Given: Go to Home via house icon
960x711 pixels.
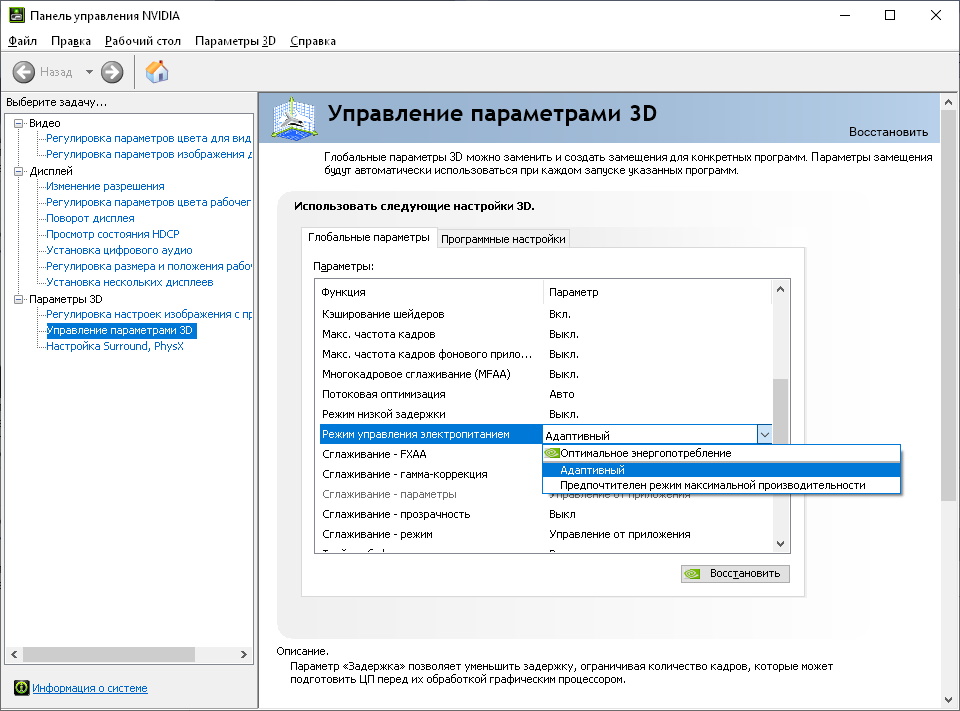Looking at the screenshot, I should (157, 72).
